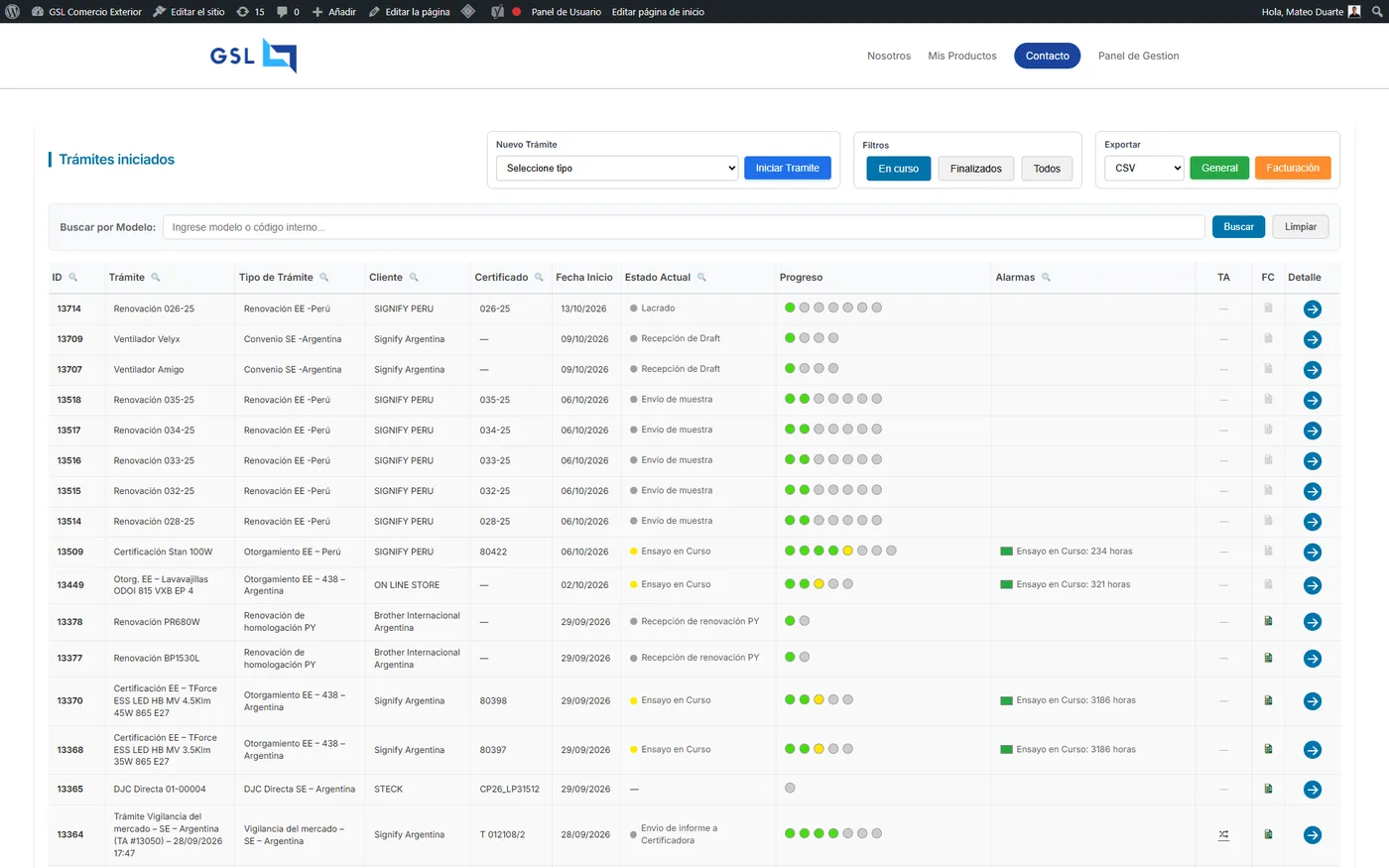
Task: Click the WordPress logo in admin bar
Action: 14,12
